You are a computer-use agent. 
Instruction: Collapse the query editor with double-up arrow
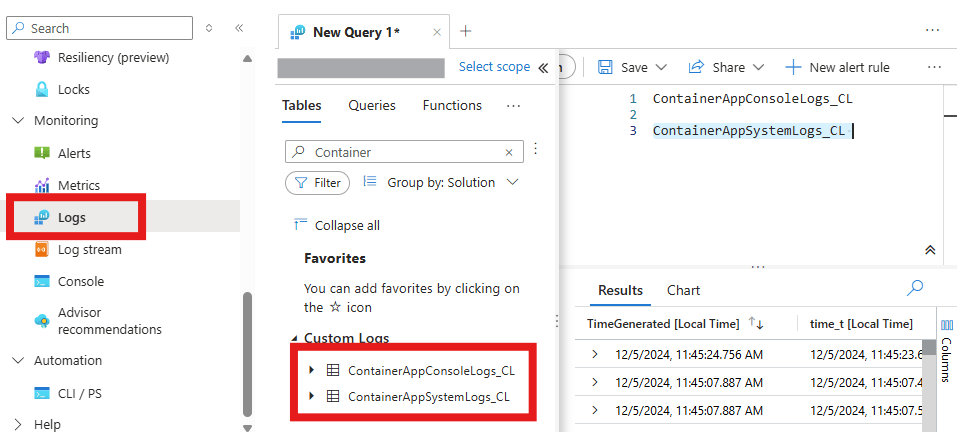pos(930,250)
